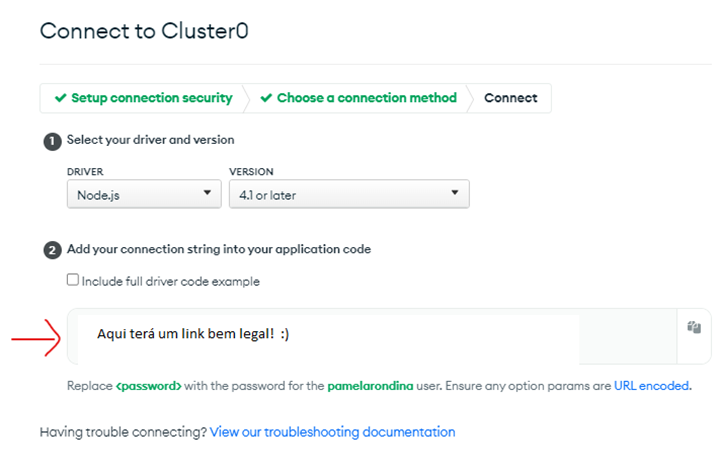Enable Include full driver code example
This screenshot has height=472, width=719.
(x=73, y=279)
